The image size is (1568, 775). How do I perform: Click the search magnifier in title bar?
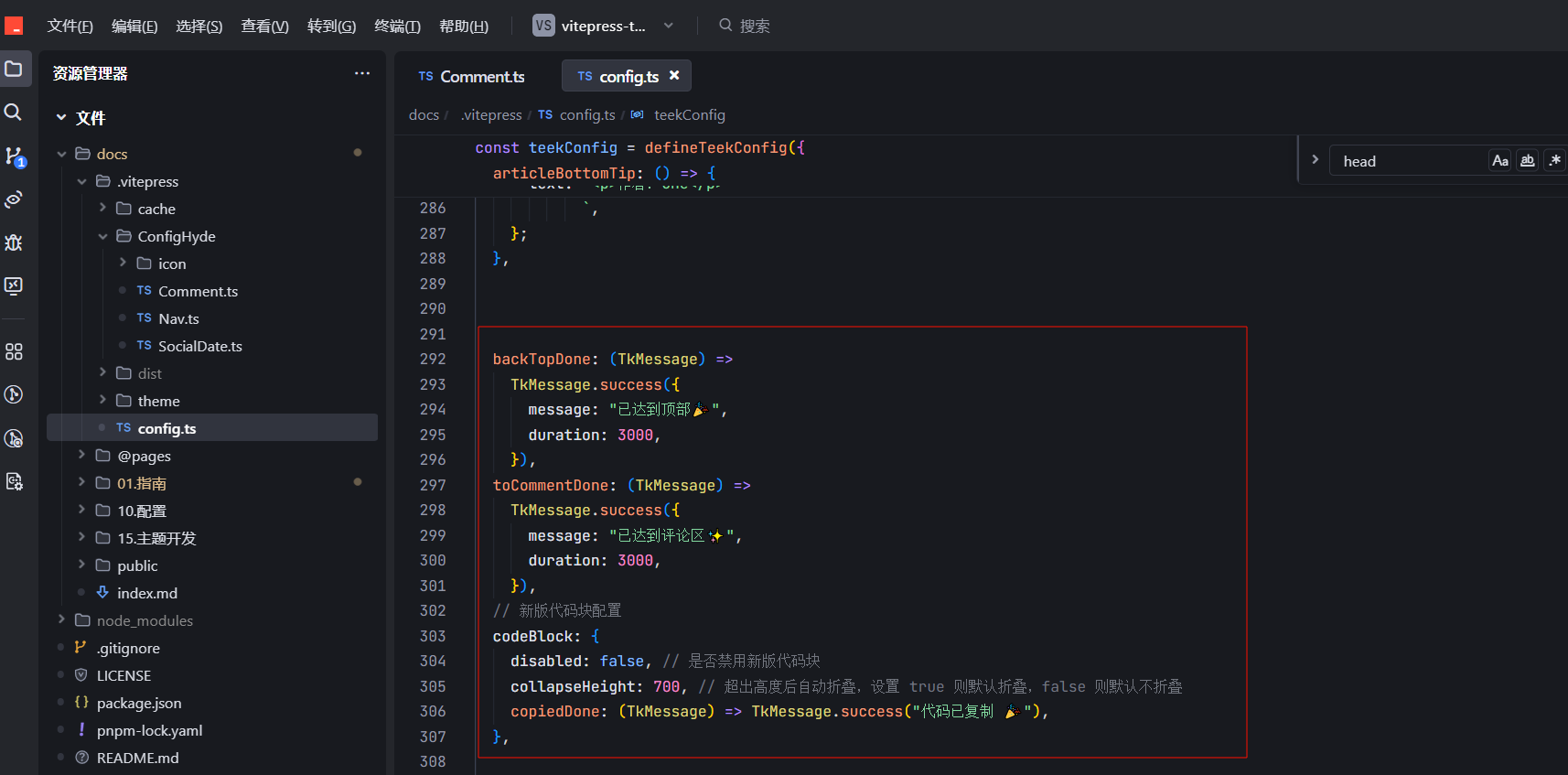point(725,25)
